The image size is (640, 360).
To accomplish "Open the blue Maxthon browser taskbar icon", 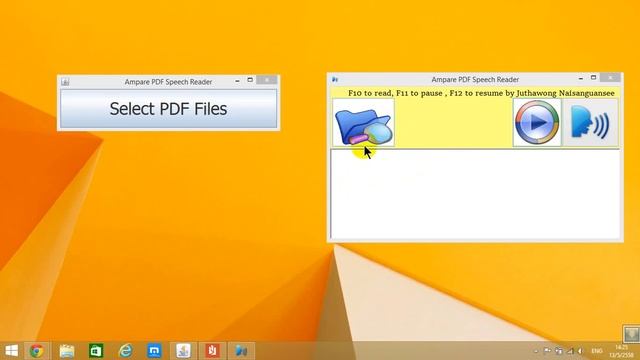I will click(154, 351).
